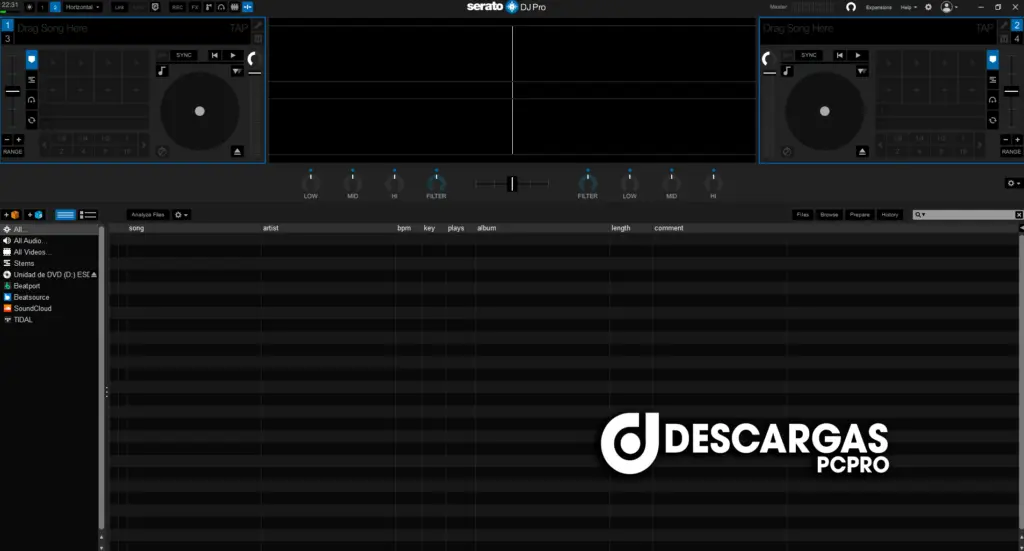Switch to the History tab

890,215
